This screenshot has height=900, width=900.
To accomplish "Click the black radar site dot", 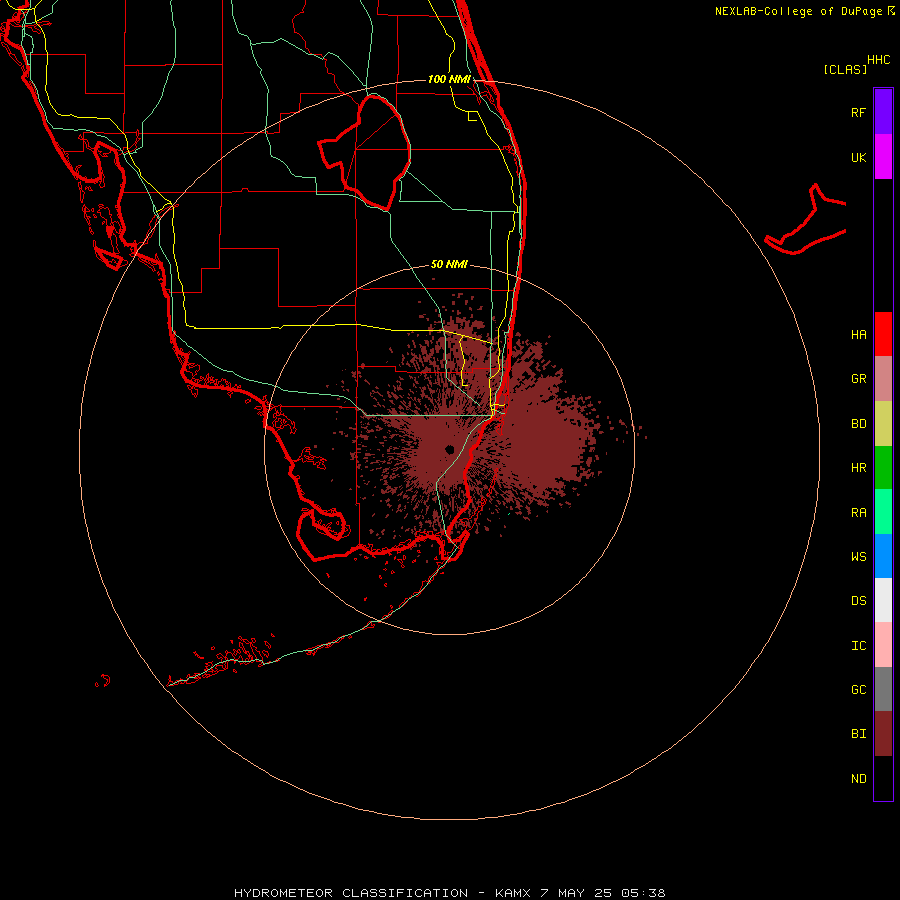I will [x=449, y=449].
